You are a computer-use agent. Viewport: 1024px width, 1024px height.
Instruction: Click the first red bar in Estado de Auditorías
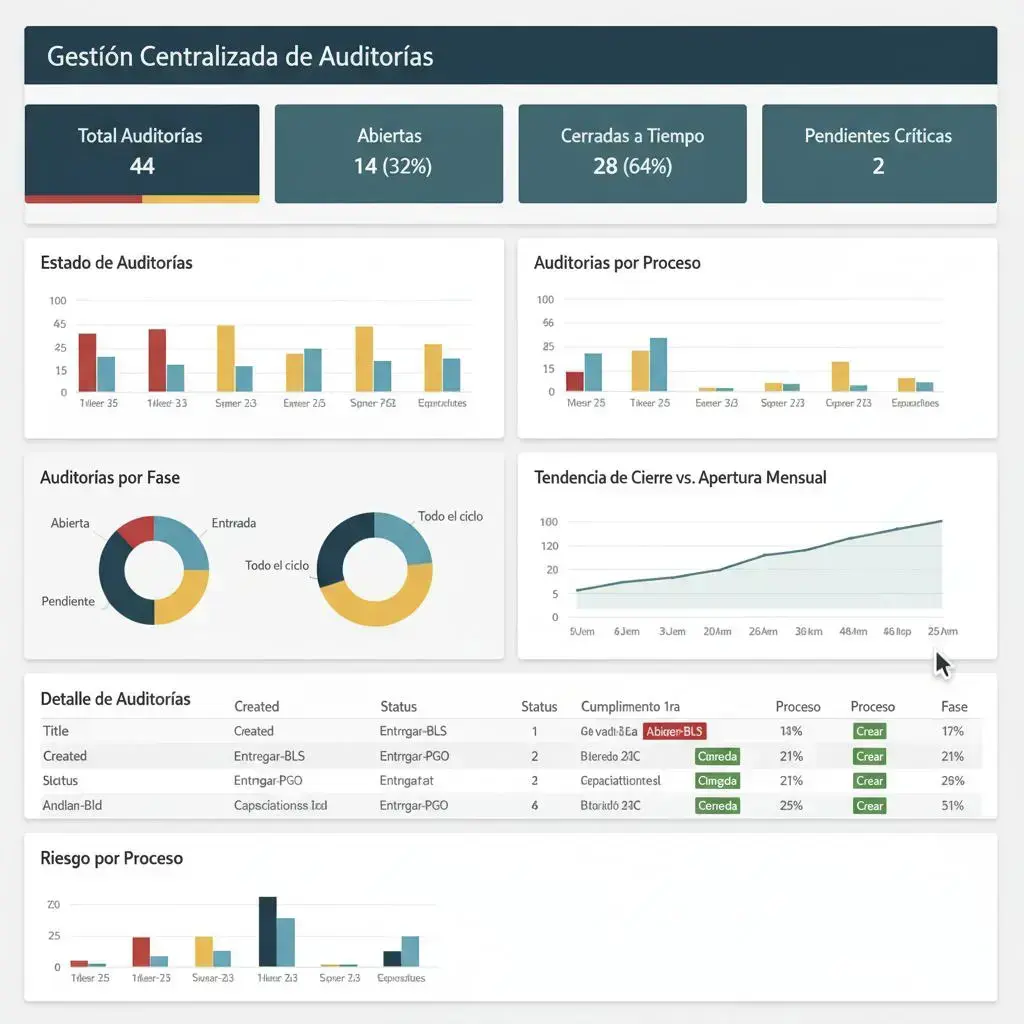87,362
